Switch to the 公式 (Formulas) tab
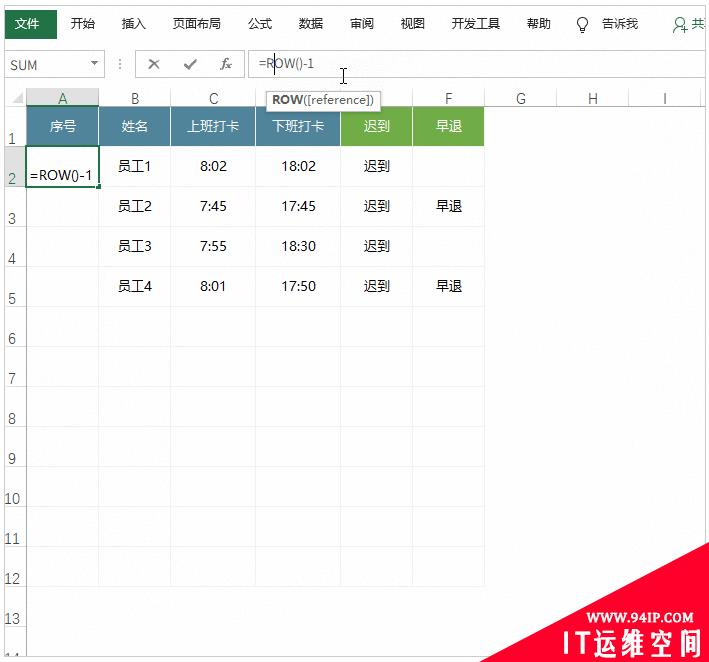This screenshot has height=662, width=709. (x=260, y=24)
